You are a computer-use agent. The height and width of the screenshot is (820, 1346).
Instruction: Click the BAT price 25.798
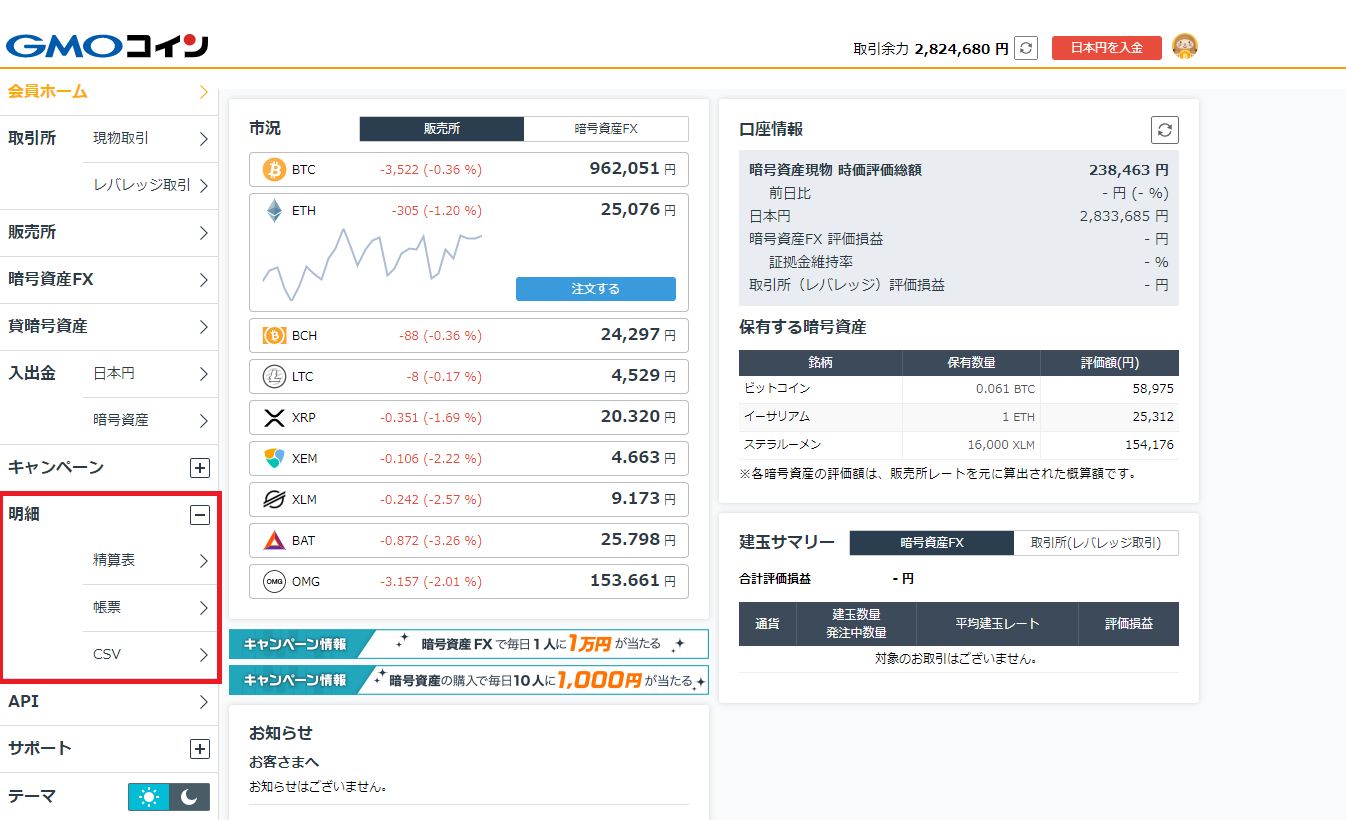639,540
